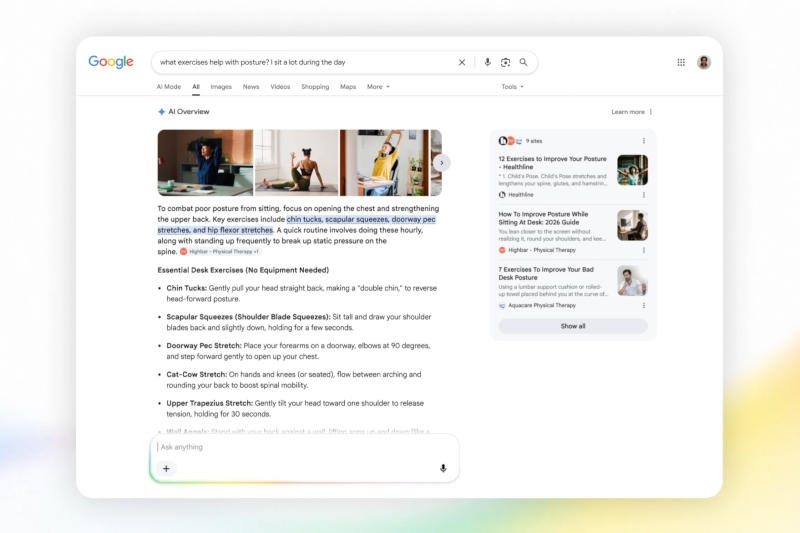The height and width of the screenshot is (533, 800).
Task: Tap microphone in the Ask anything box
Action: coord(443,468)
